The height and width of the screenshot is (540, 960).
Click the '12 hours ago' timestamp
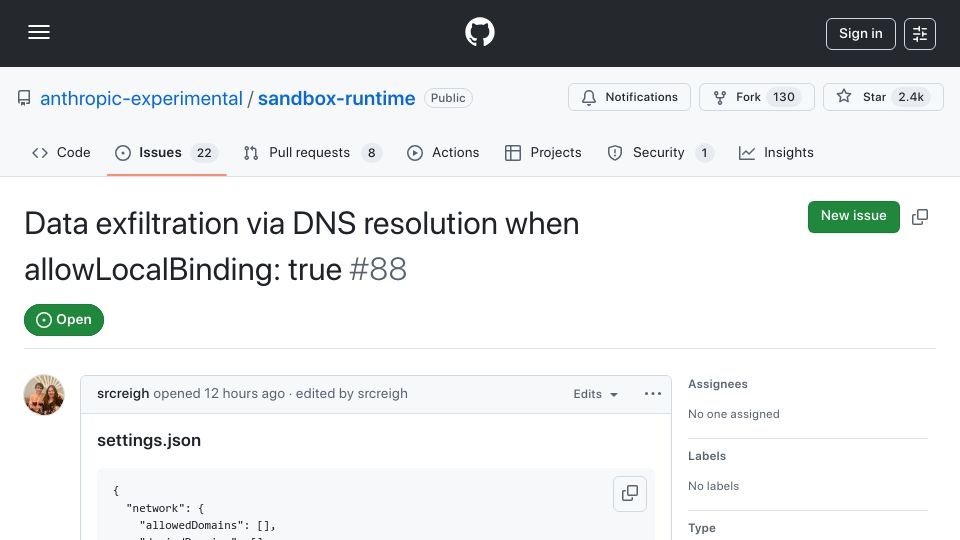(244, 394)
